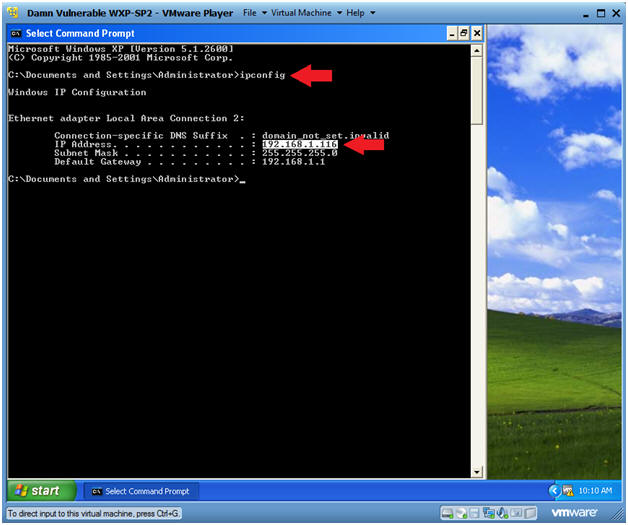Click the VMware Player application icon in title bar
The height and width of the screenshot is (525, 628).
tap(13, 12)
